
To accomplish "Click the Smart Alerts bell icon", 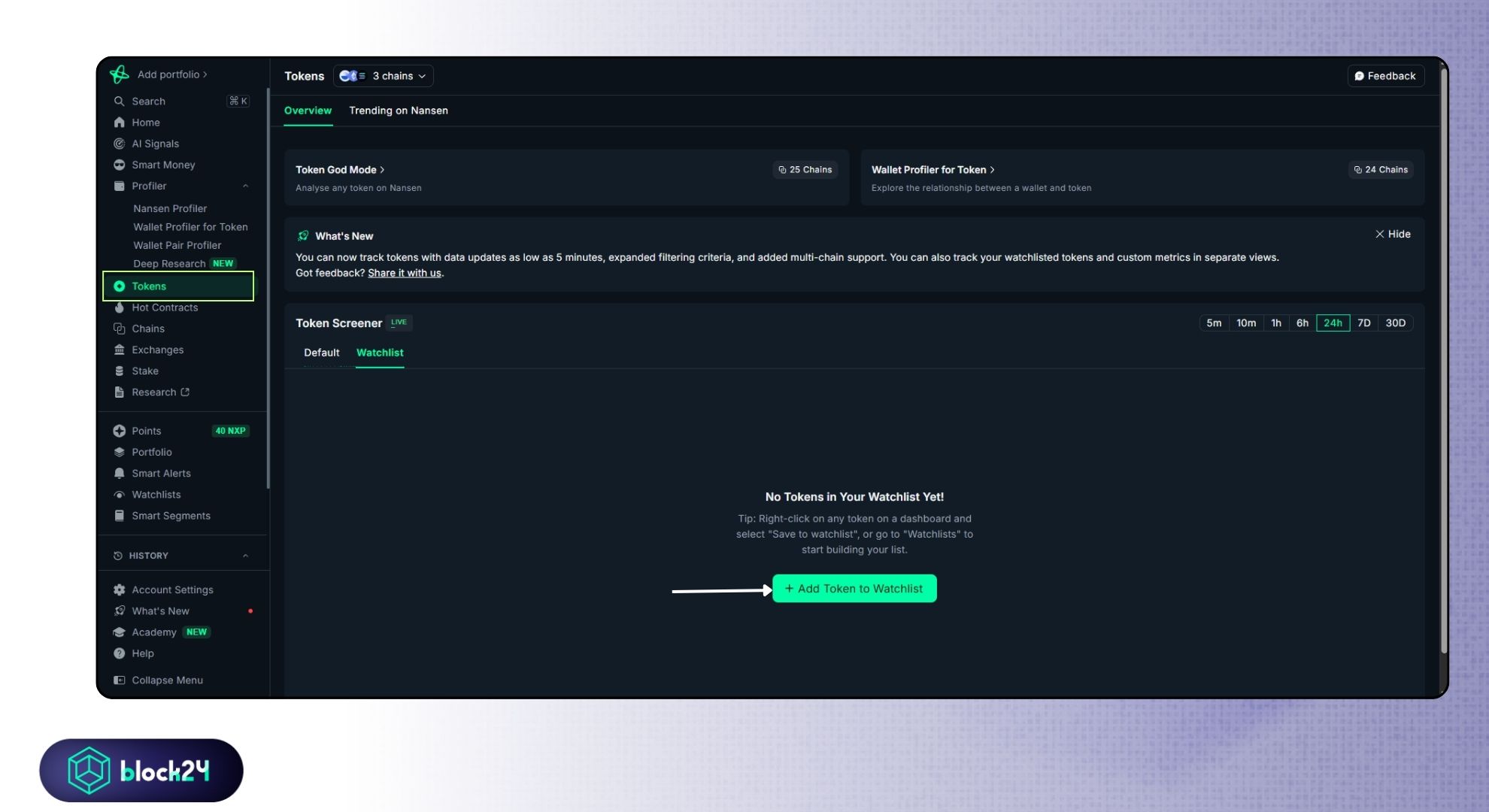I will click(119, 473).
